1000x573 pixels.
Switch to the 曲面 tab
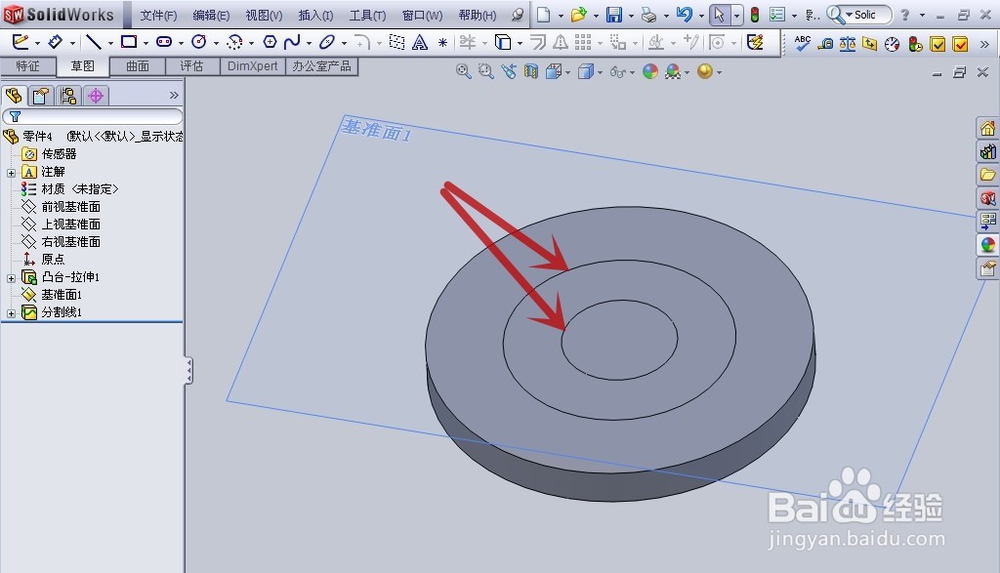[138, 66]
